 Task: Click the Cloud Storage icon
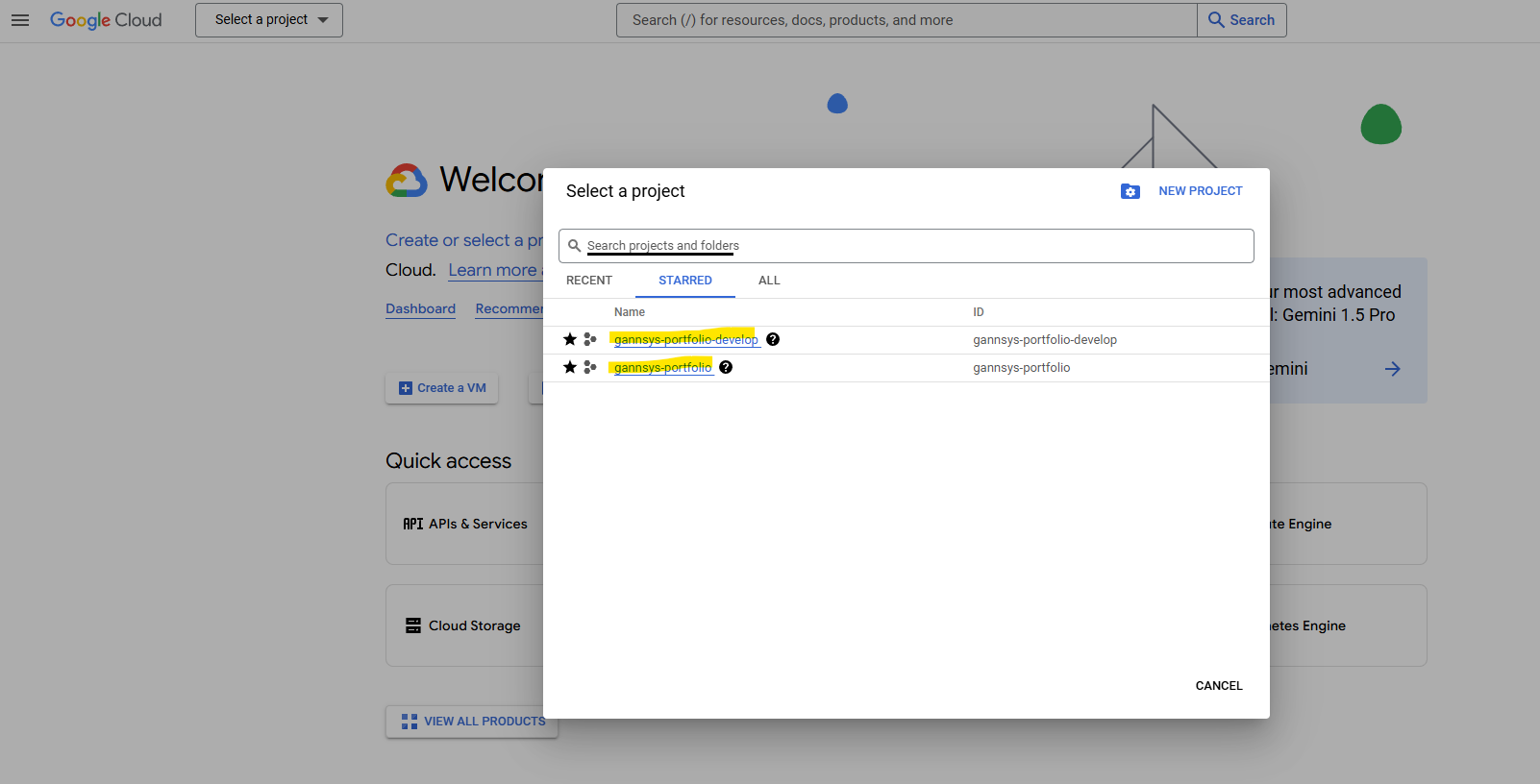(x=413, y=625)
